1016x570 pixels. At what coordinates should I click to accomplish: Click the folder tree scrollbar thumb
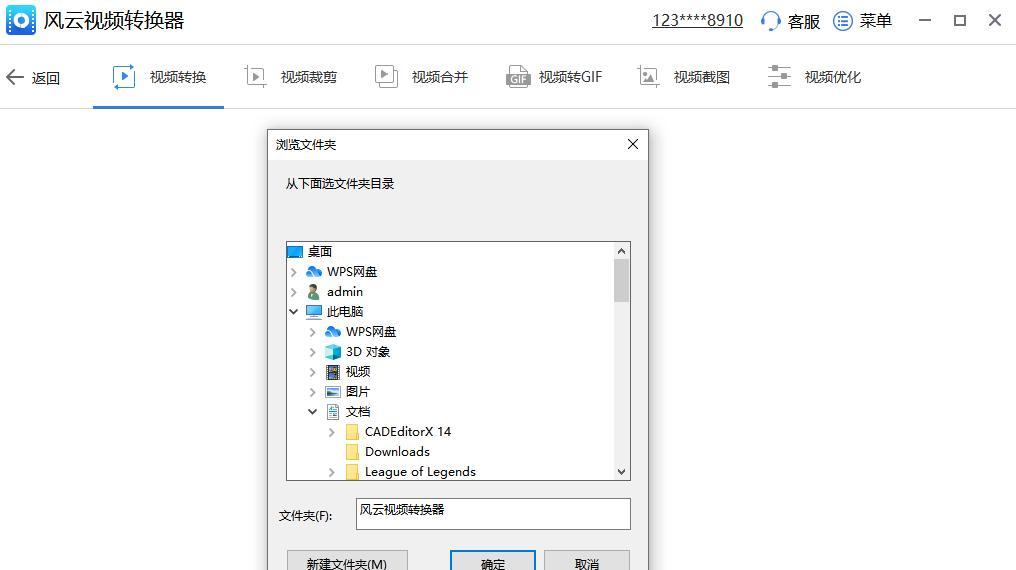[x=621, y=280]
